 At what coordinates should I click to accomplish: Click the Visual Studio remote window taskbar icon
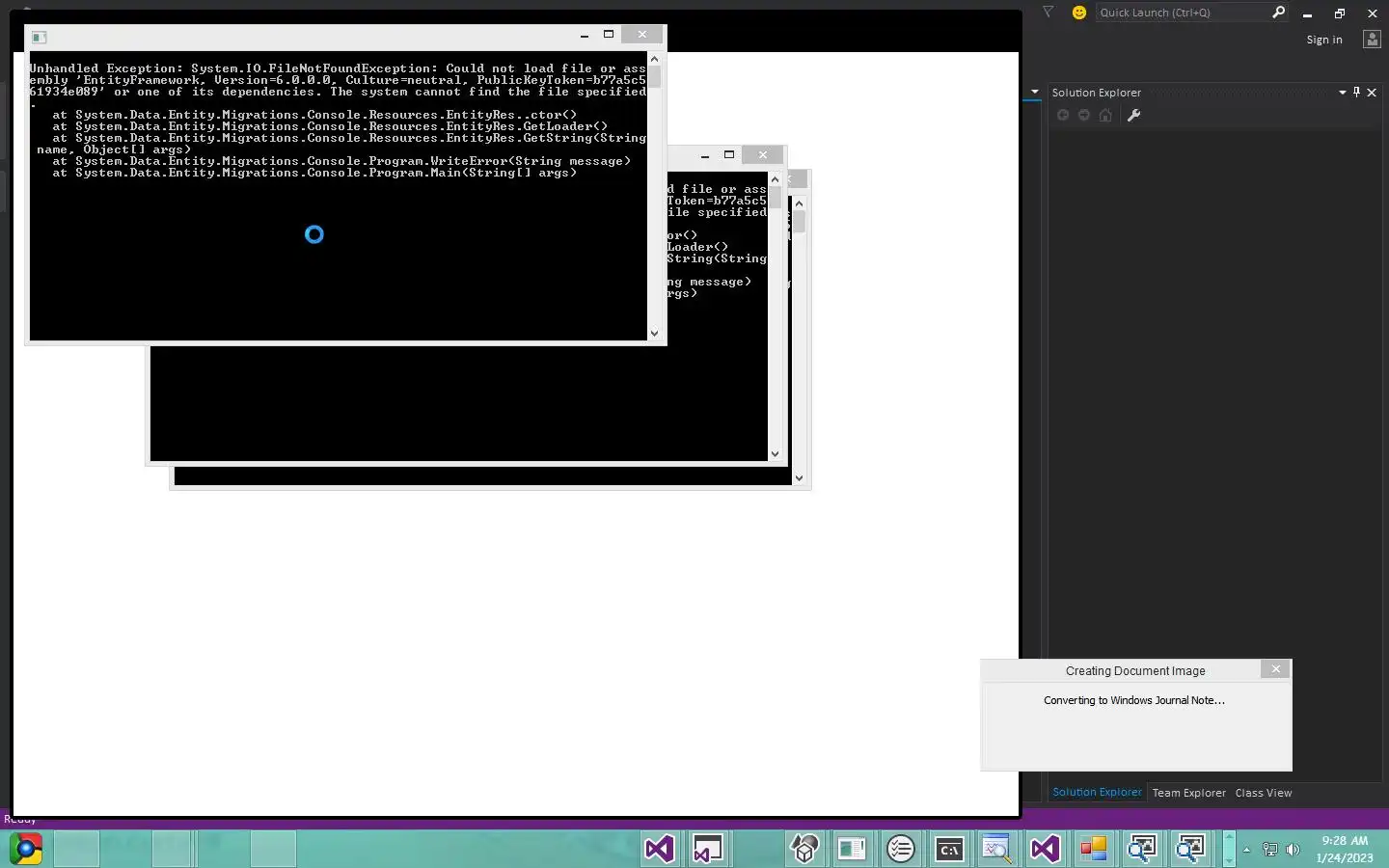(x=707, y=849)
